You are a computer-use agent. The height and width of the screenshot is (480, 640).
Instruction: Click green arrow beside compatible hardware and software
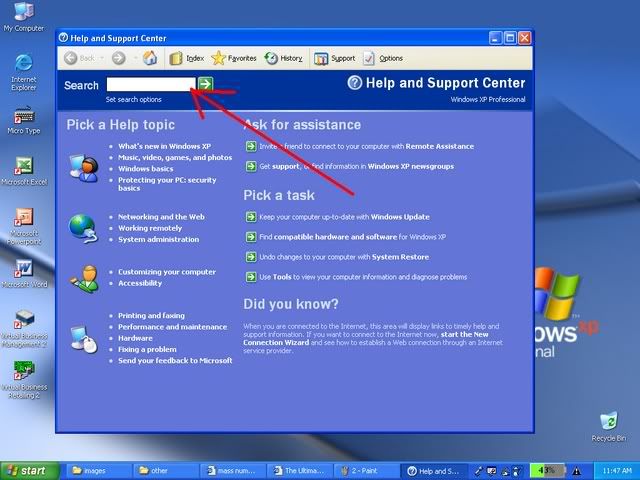coord(251,237)
